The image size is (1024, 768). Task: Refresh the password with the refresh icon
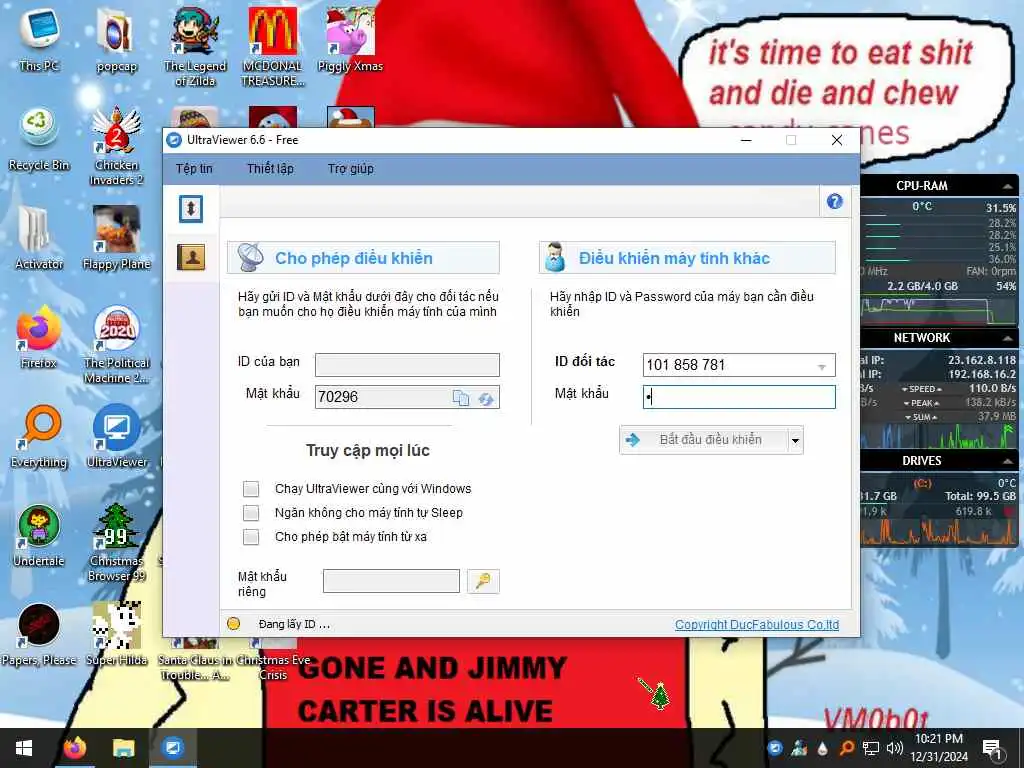486,398
